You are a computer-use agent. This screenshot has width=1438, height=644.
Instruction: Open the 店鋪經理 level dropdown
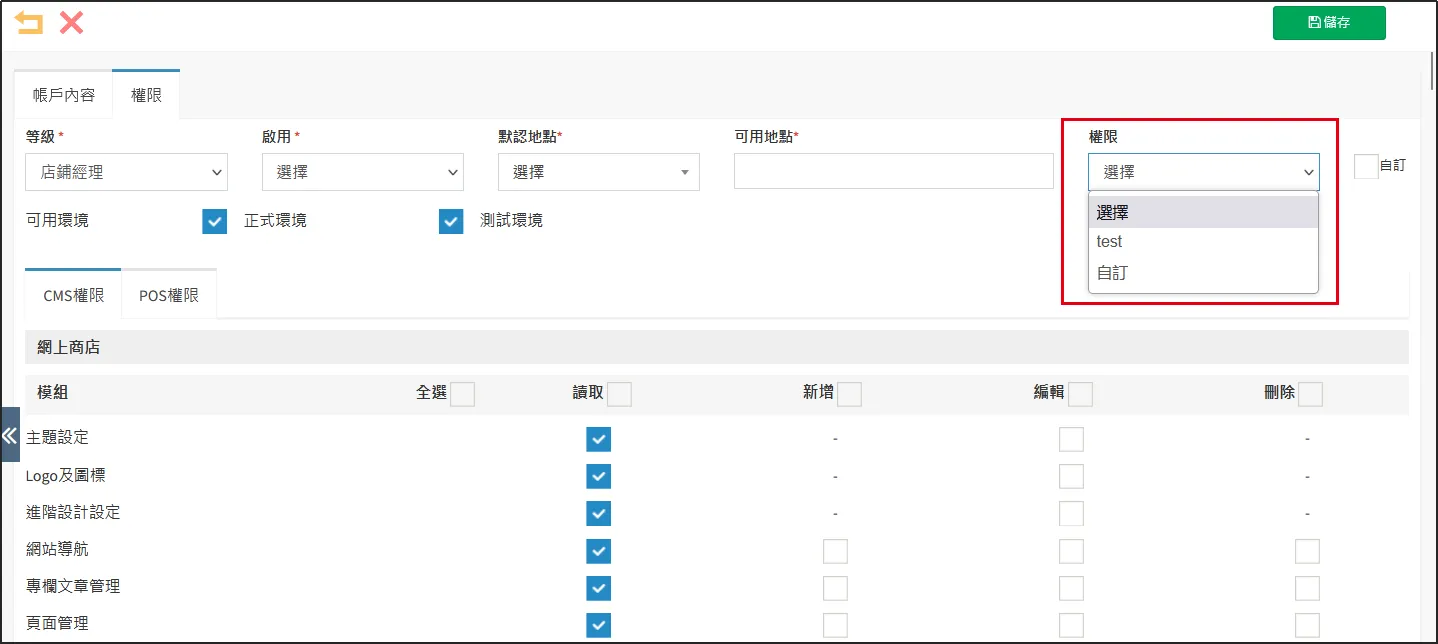[126, 171]
